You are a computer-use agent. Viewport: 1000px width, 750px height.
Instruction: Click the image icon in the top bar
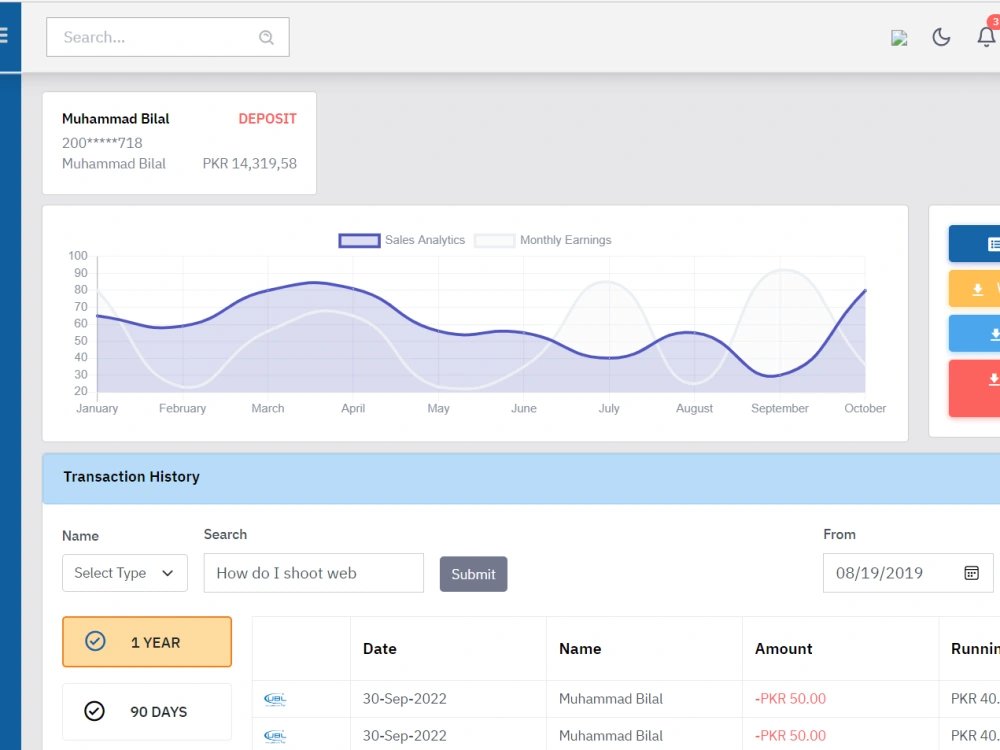[x=899, y=37]
